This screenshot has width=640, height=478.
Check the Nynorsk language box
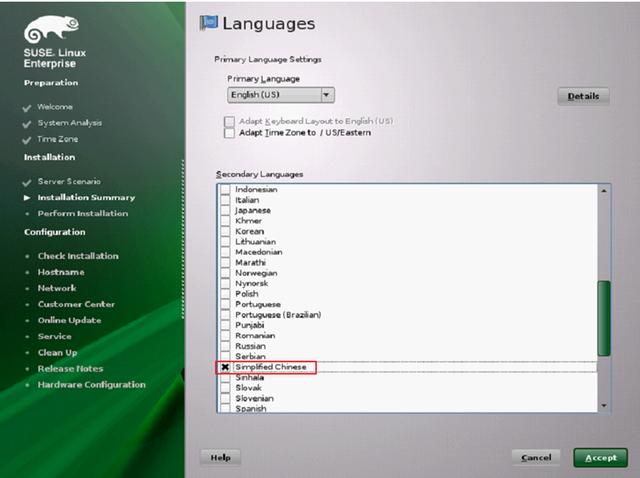pos(225,283)
